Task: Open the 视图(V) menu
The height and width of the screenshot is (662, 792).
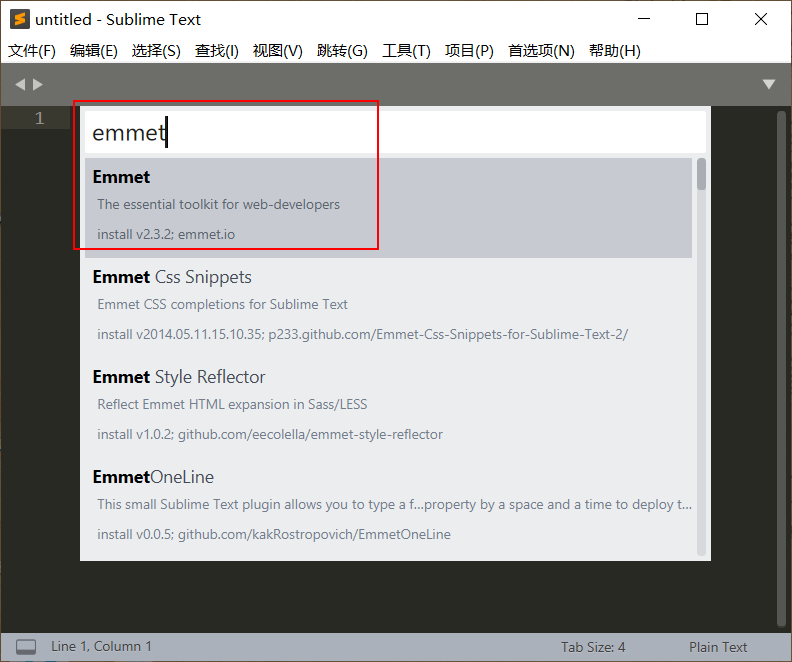Action: [278, 51]
